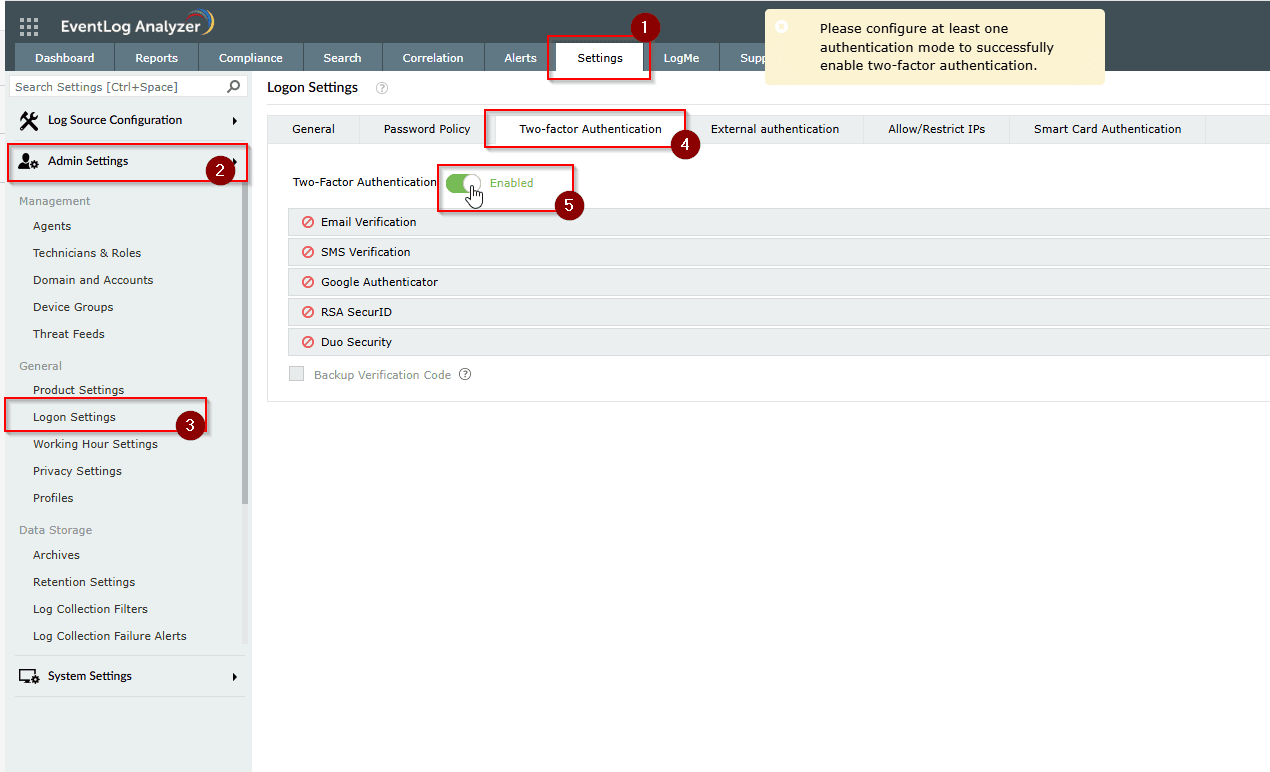Open the Dashboard tab
The image size is (1270, 772).
[x=65, y=58]
